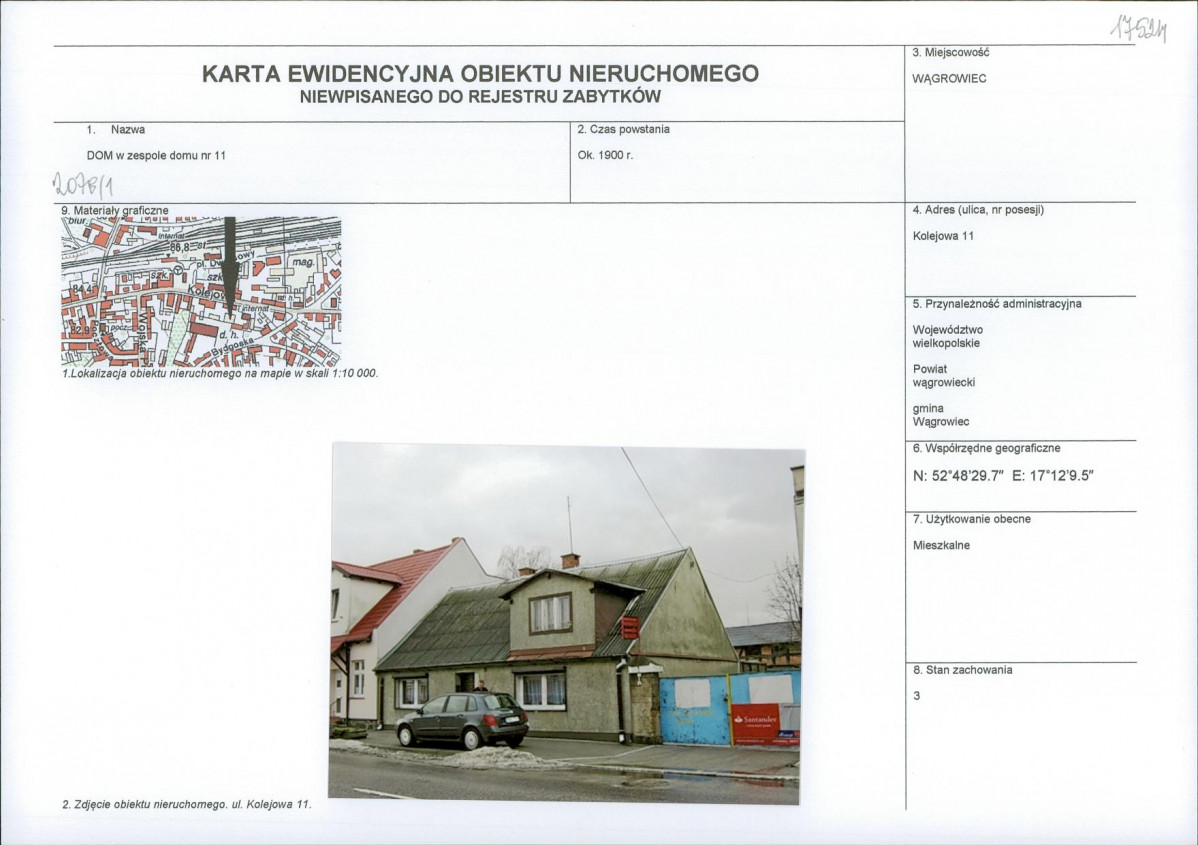Click the handwritten number "2078/1"

click(x=83, y=184)
